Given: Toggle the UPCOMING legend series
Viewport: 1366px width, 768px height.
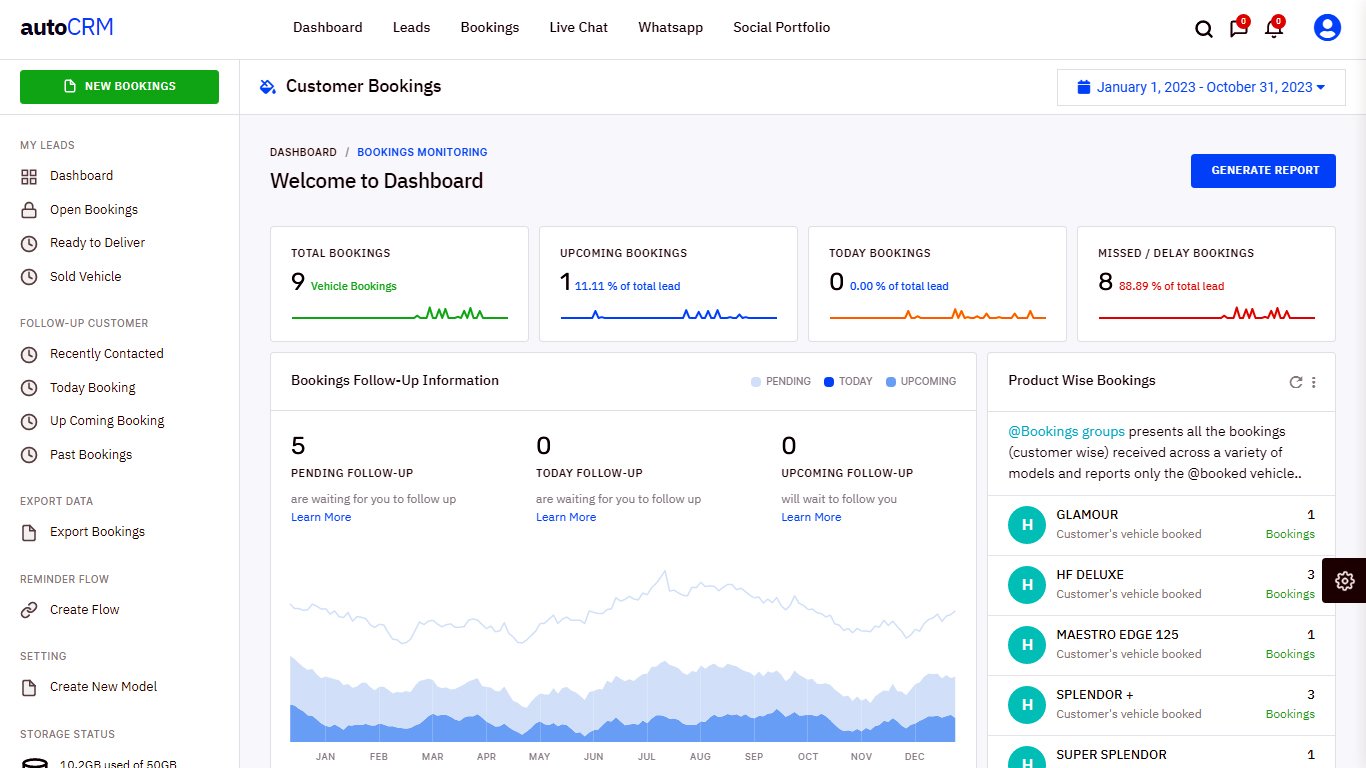Looking at the screenshot, I should point(921,381).
